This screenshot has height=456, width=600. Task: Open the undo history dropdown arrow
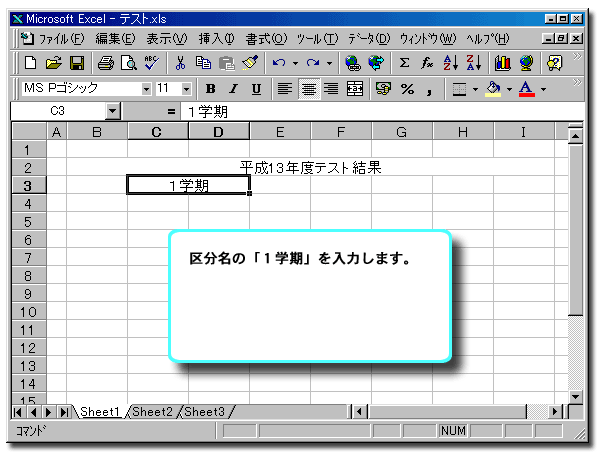pyautogui.click(x=295, y=63)
